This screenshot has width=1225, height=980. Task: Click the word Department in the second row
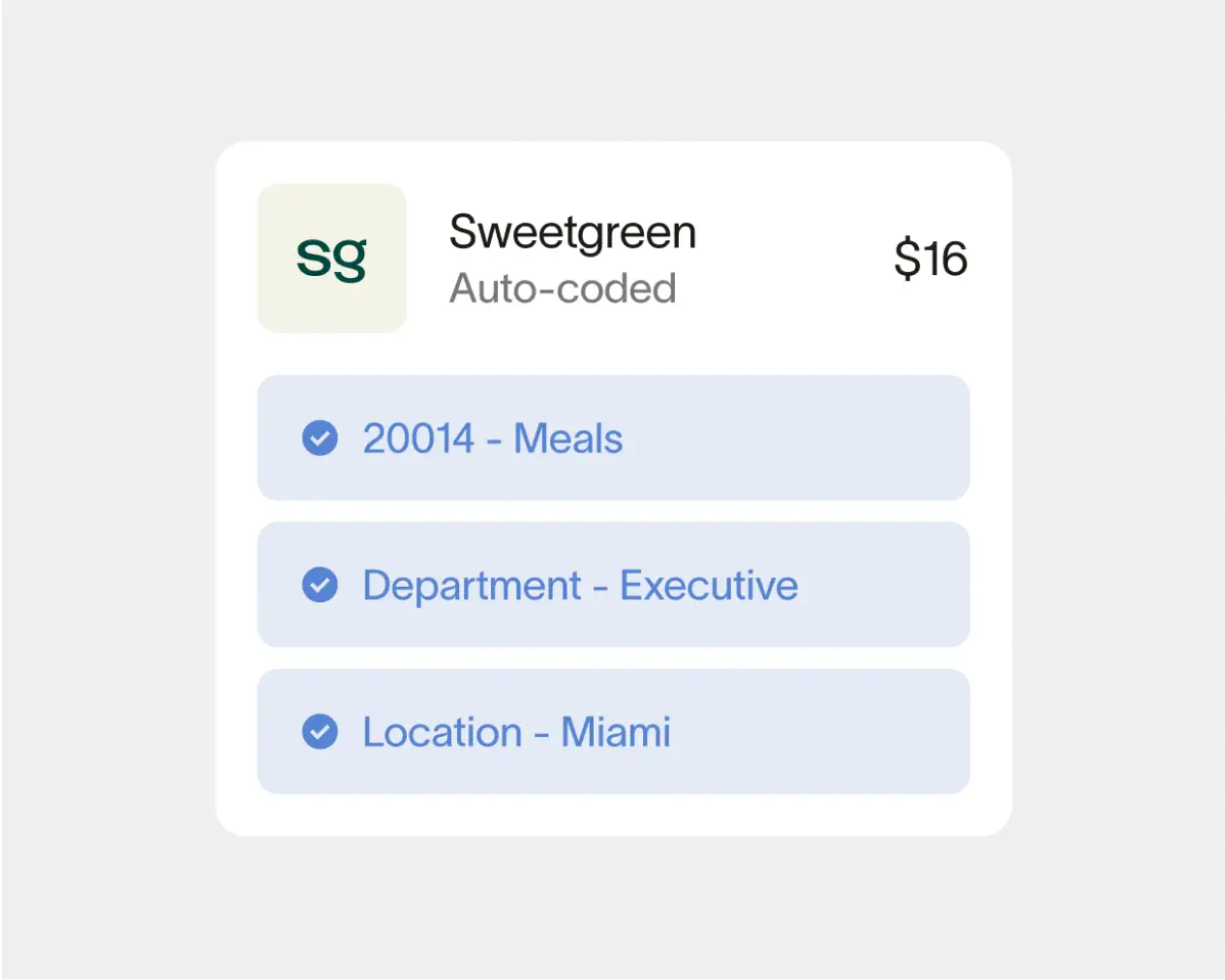coord(472,586)
